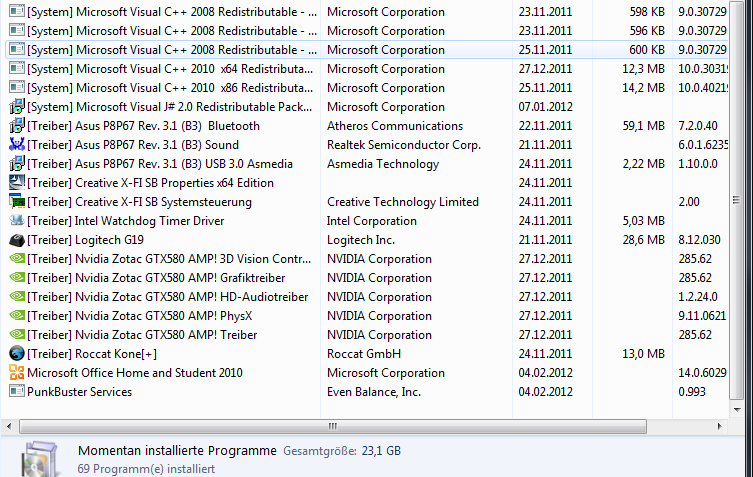Select '[Treiber] Logitech G19' program name
This screenshot has width=753, height=477.
click(x=85, y=240)
